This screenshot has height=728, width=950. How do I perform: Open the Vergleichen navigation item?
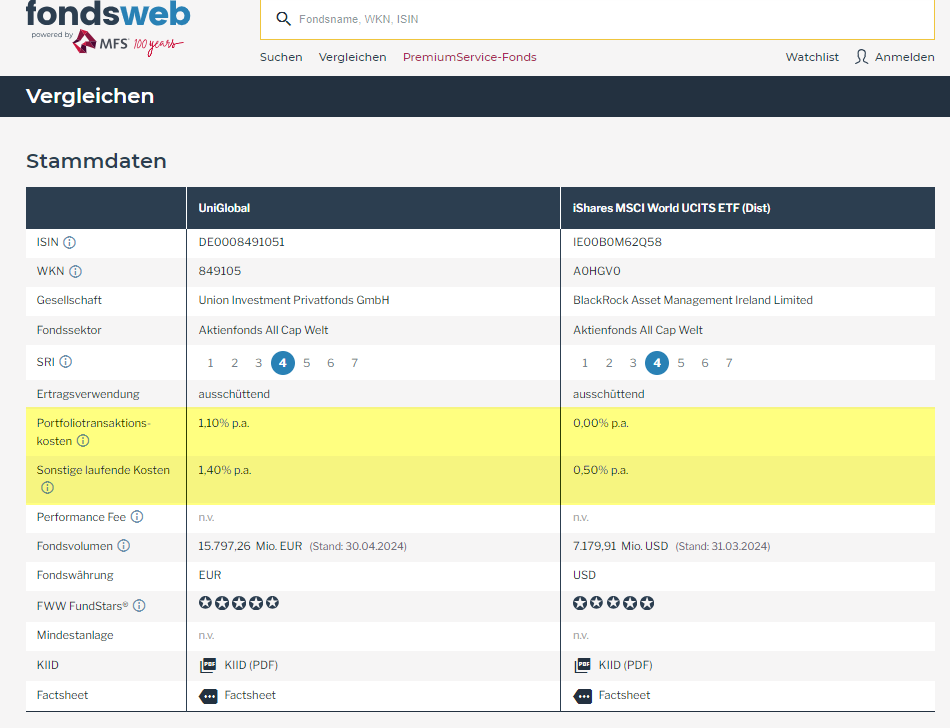pyautogui.click(x=352, y=57)
